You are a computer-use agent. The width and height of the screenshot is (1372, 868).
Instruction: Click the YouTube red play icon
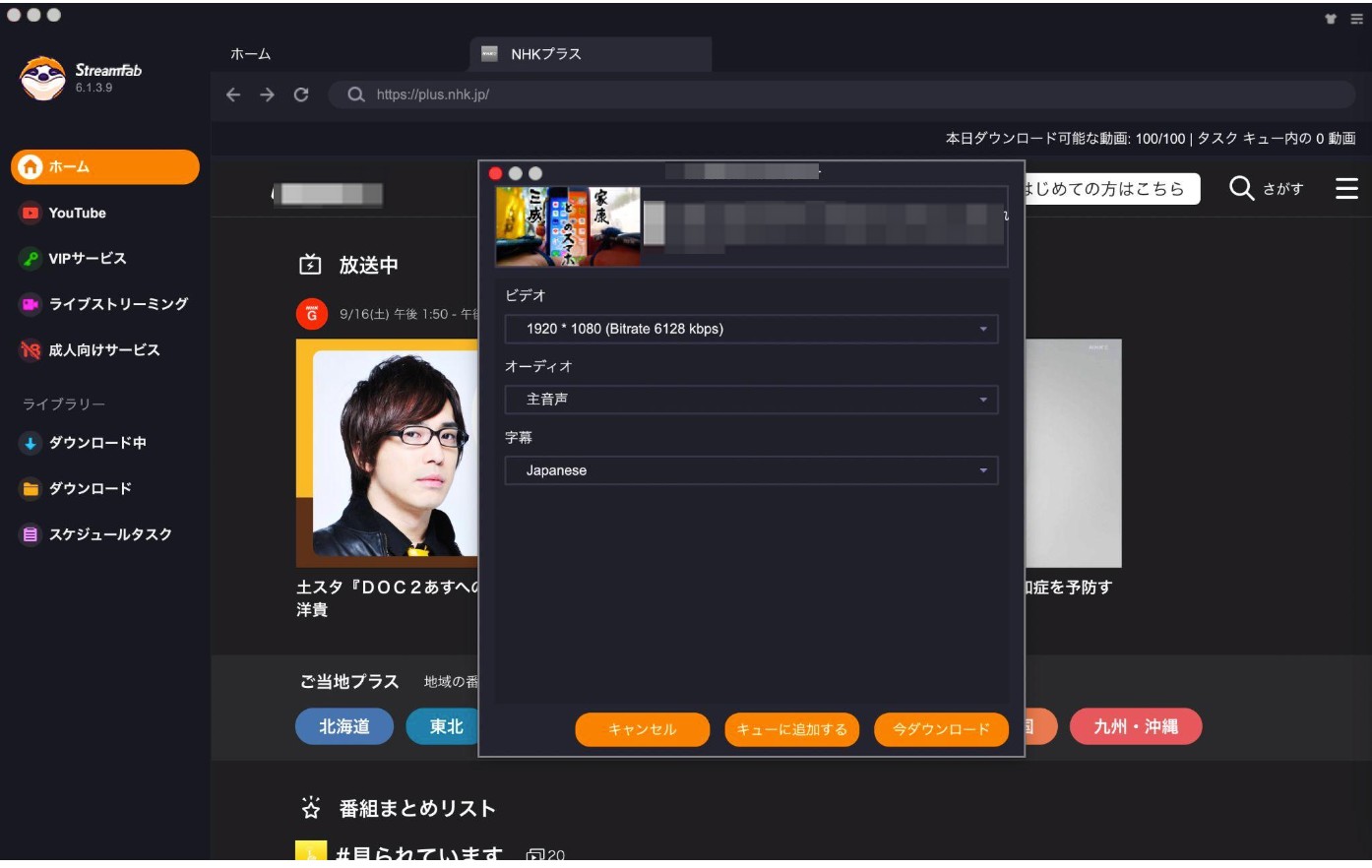click(x=31, y=213)
